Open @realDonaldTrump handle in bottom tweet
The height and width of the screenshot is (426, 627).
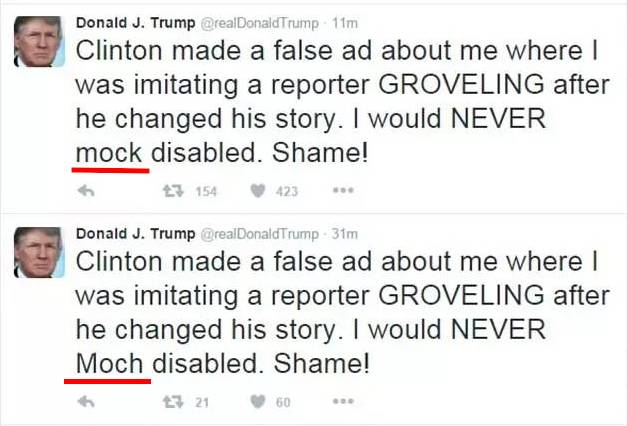[259, 234]
